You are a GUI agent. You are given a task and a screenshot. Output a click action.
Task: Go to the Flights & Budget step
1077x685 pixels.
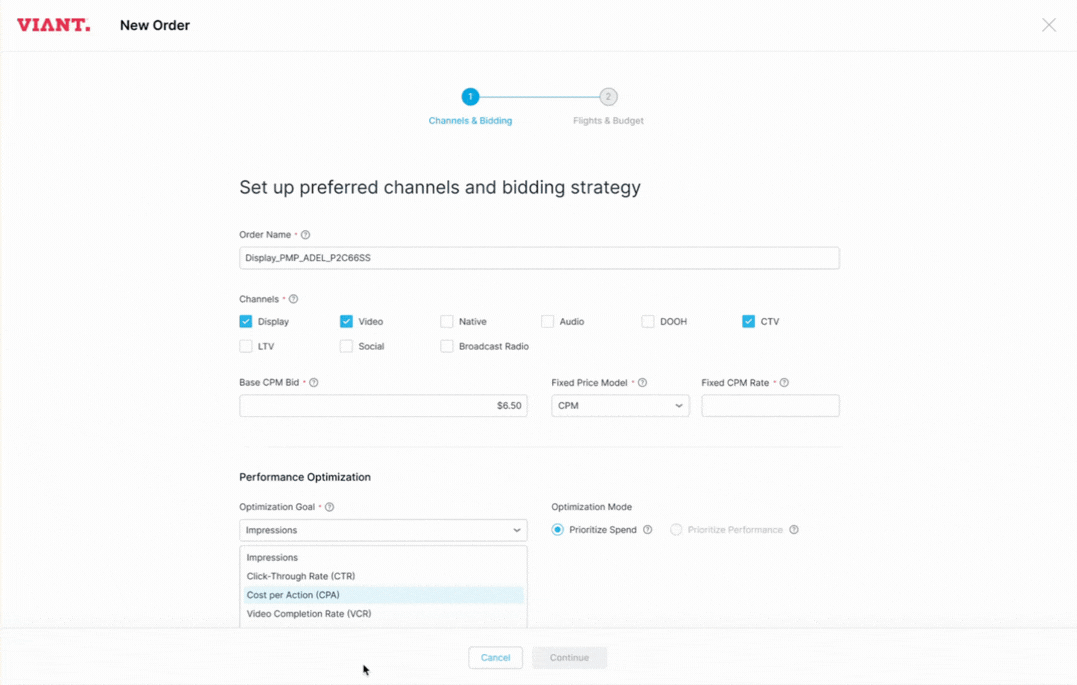pyautogui.click(x=608, y=97)
